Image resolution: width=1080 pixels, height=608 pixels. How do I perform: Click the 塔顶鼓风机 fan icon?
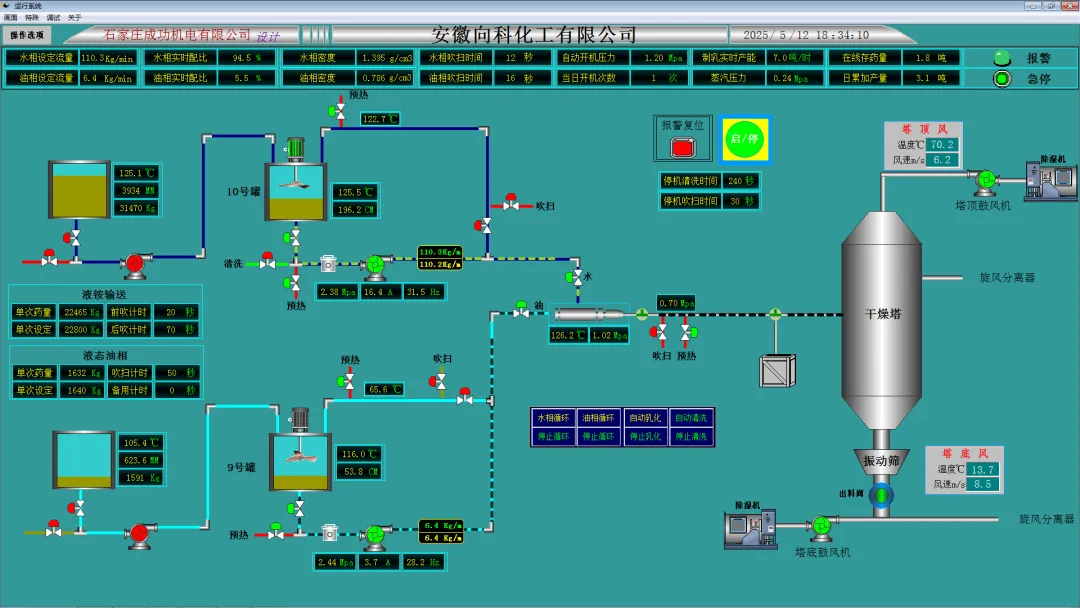click(x=986, y=180)
